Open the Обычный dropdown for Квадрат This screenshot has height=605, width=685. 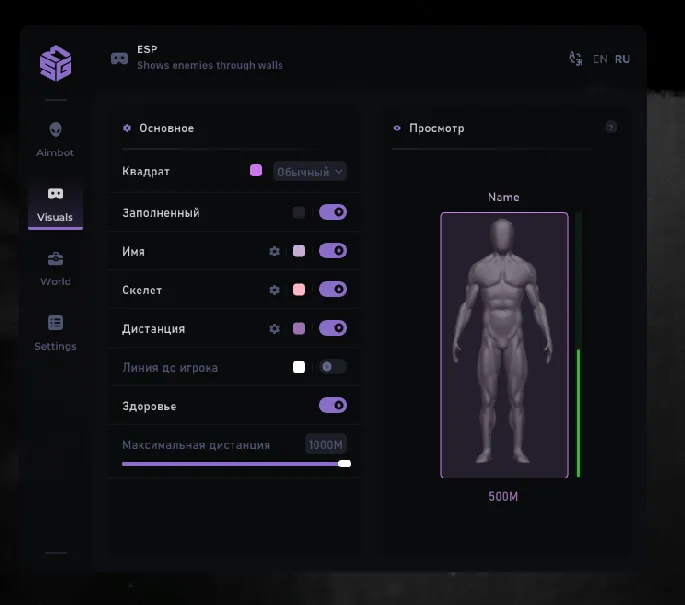click(x=310, y=172)
